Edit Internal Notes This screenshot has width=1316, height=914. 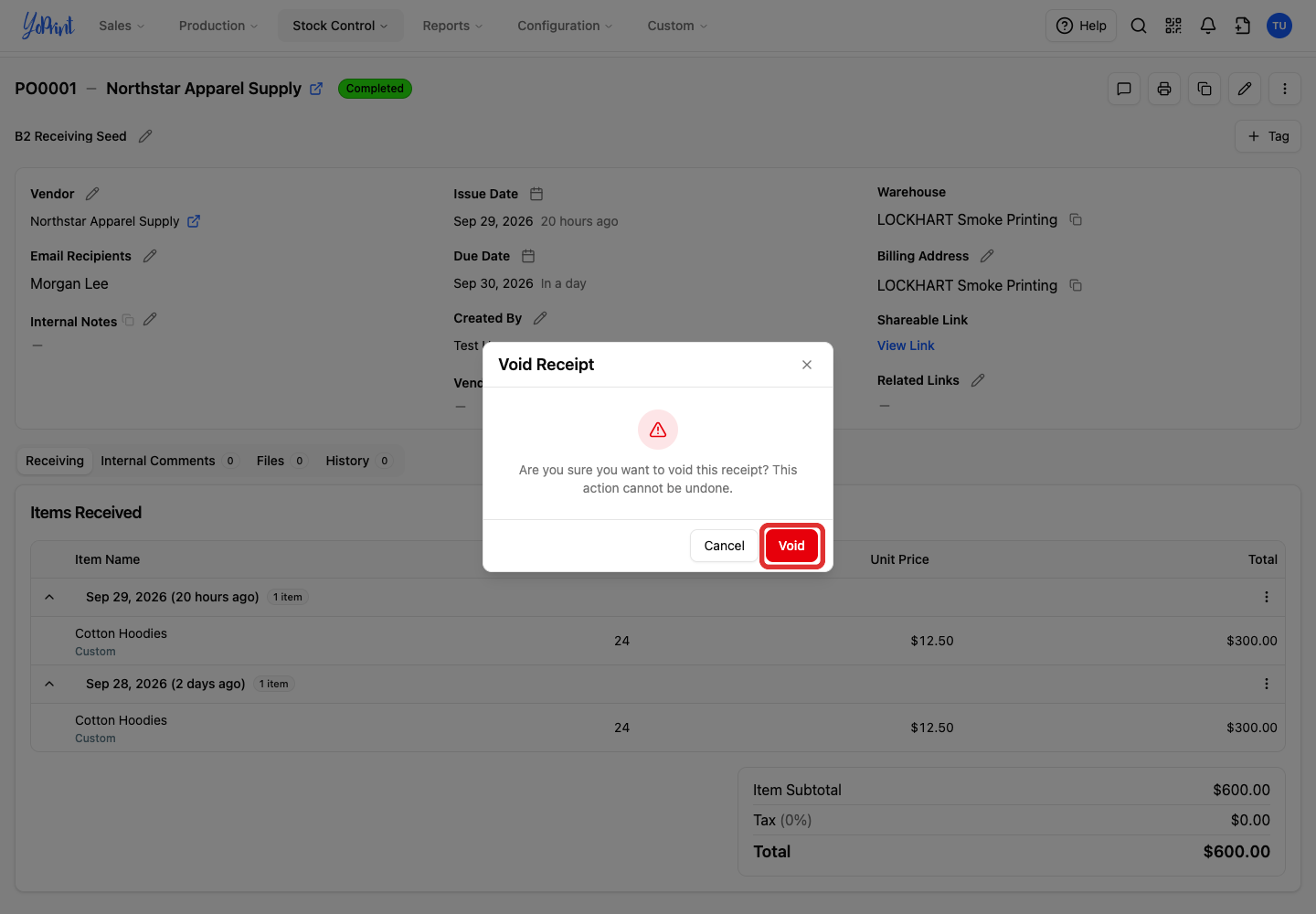coord(150,319)
